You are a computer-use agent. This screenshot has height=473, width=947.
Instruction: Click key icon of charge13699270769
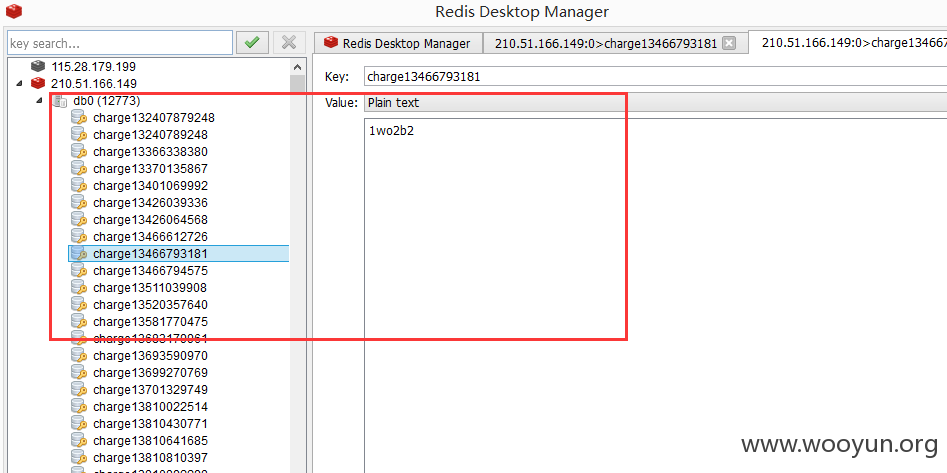tap(79, 372)
